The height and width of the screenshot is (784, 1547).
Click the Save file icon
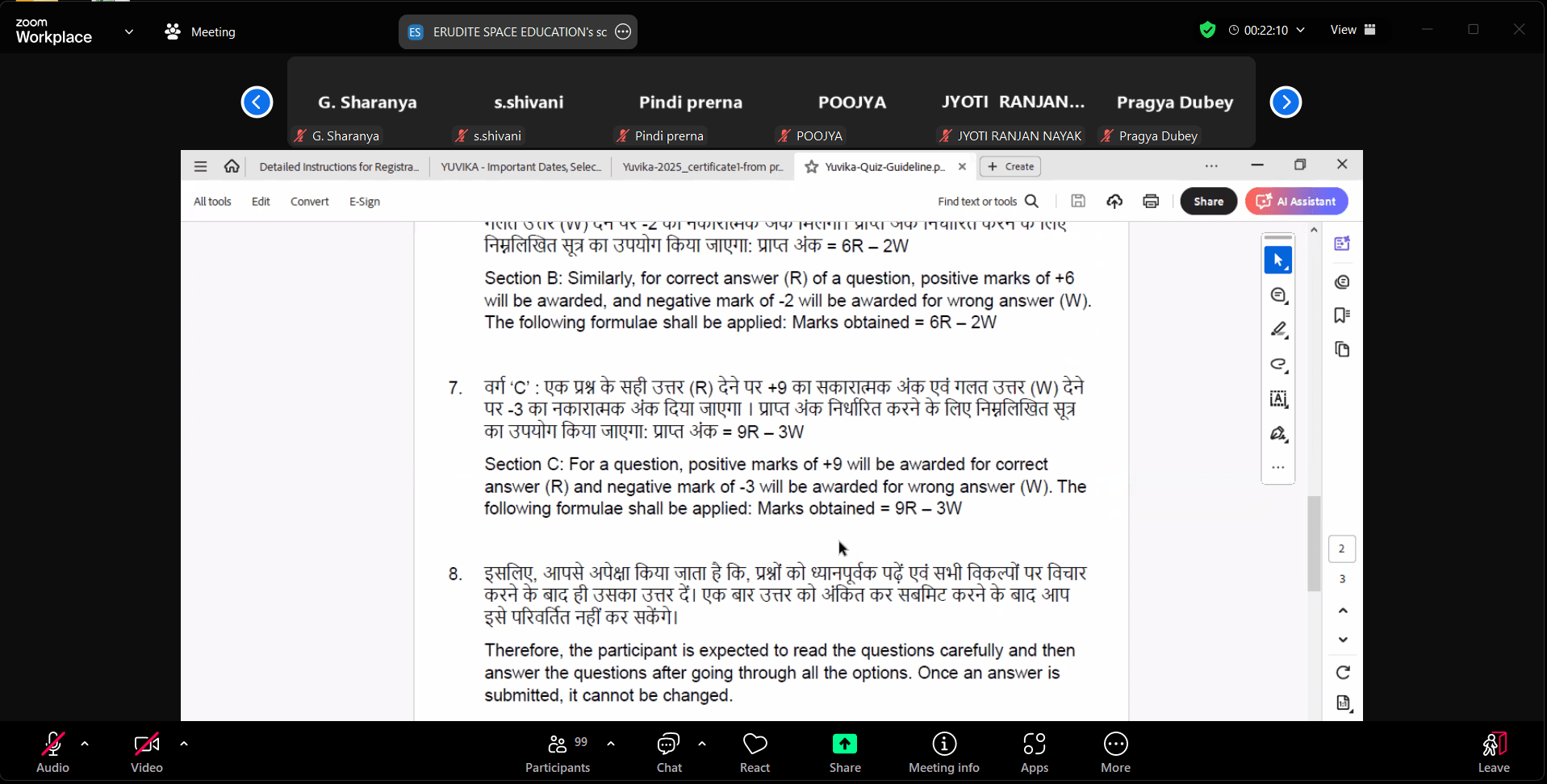[1078, 202]
